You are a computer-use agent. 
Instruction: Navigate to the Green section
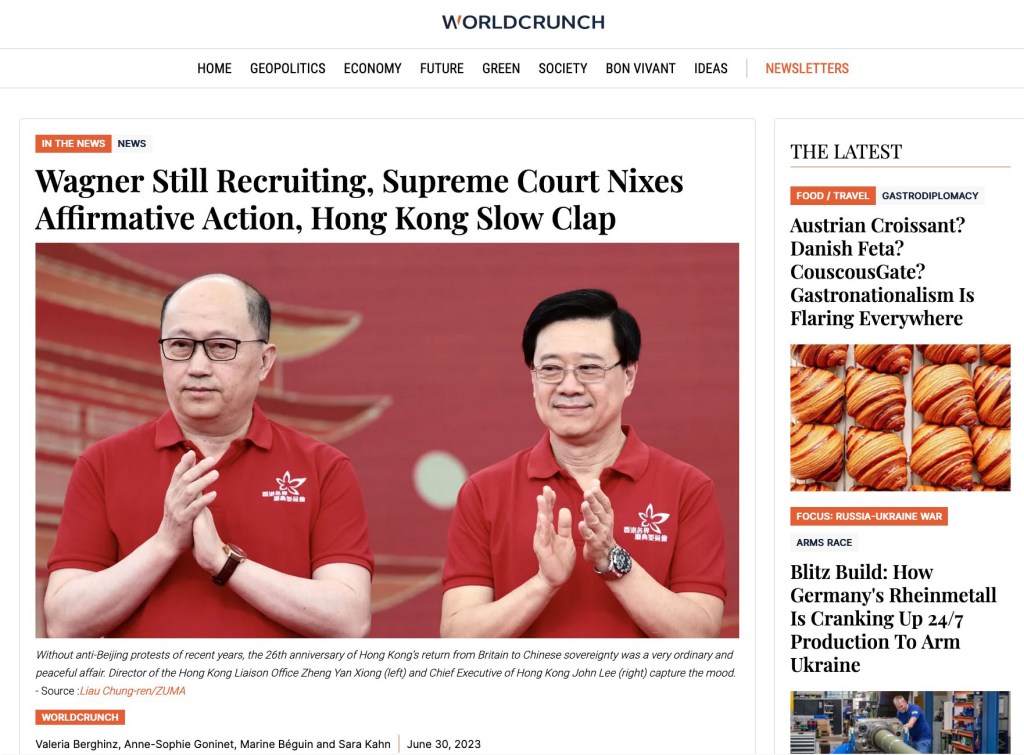point(501,69)
